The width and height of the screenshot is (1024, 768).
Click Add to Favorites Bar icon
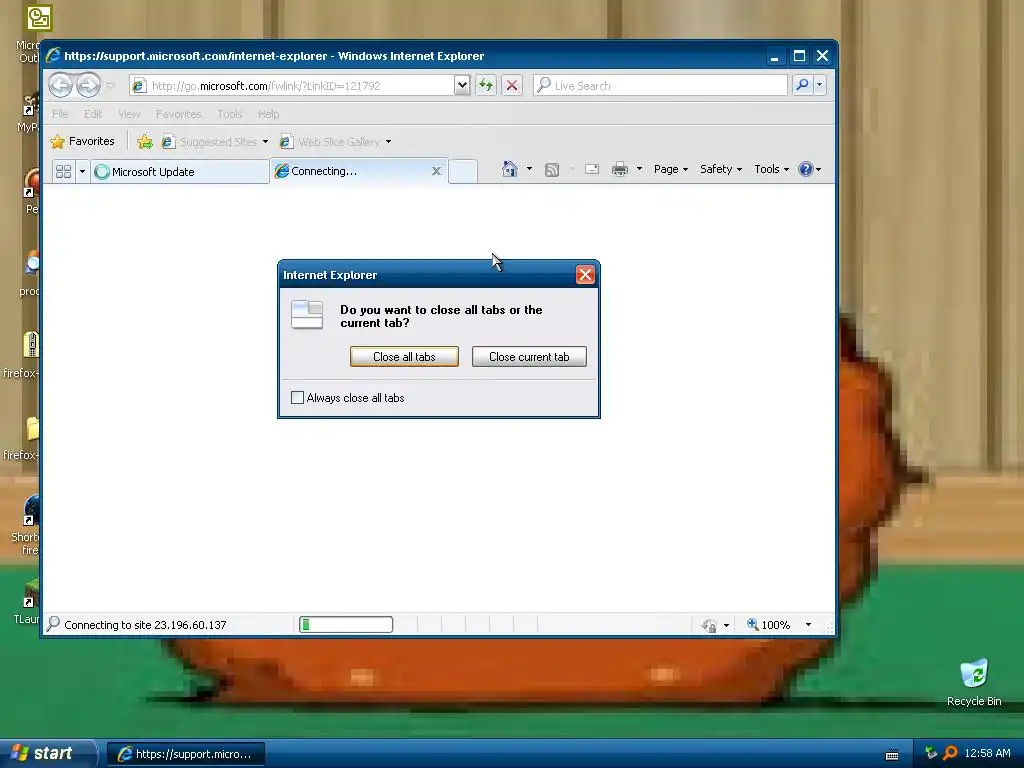[x=145, y=141]
